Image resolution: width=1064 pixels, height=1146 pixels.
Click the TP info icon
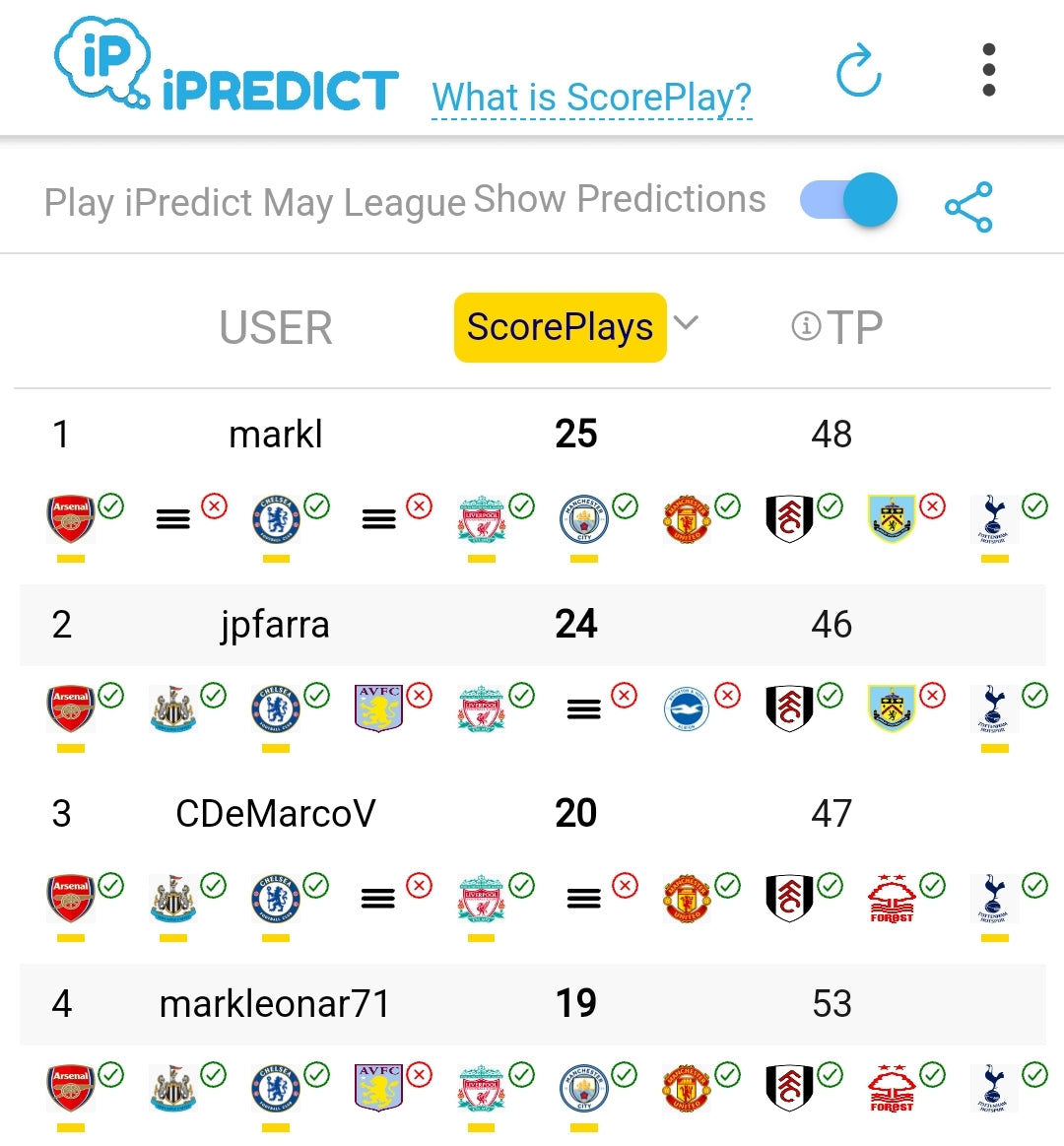pyautogui.click(x=806, y=326)
